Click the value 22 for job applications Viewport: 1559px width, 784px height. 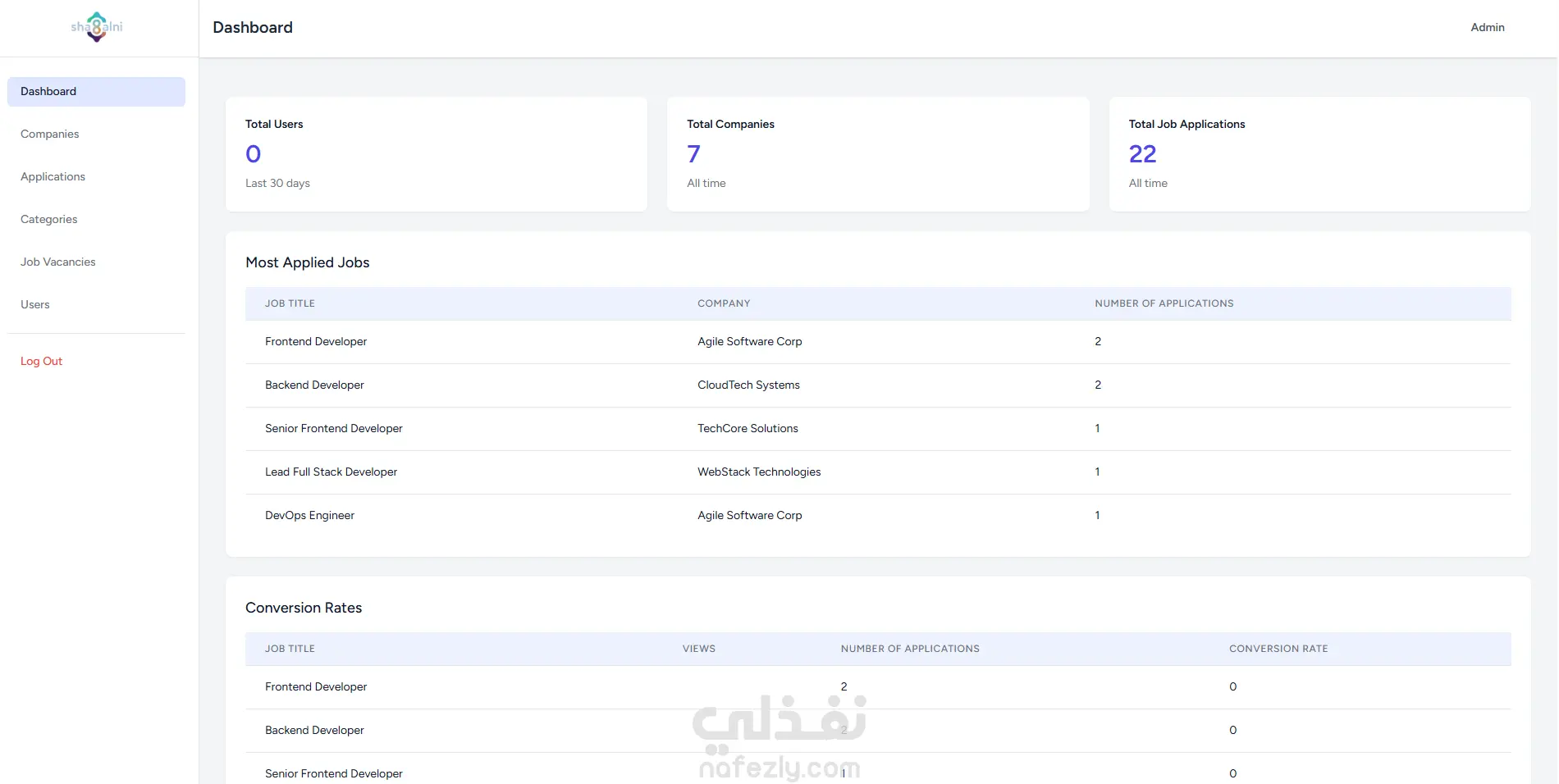point(1142,154)
